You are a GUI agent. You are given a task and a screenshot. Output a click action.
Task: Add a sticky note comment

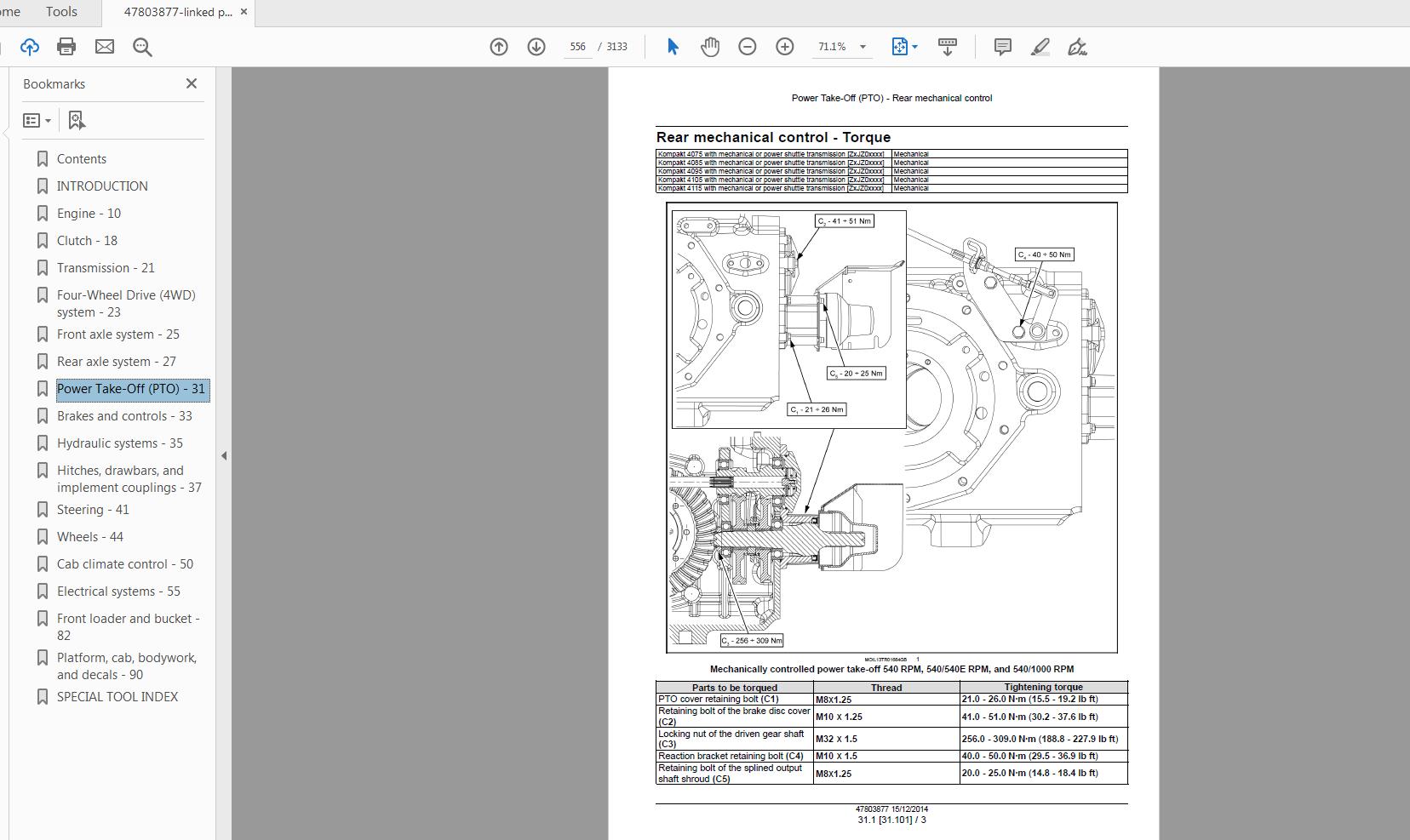pos(1003,47)
